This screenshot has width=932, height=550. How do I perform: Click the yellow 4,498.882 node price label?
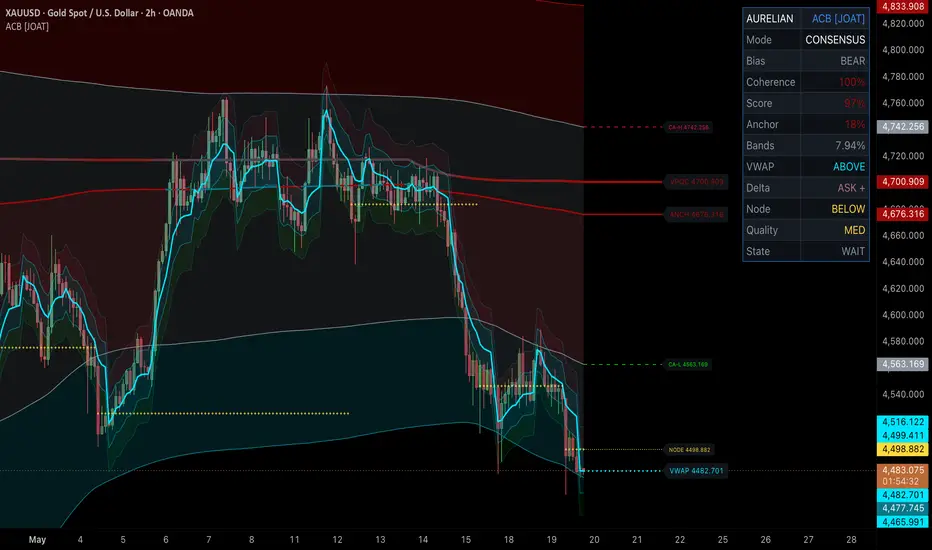pyautogui.click(x=903, y=449)
